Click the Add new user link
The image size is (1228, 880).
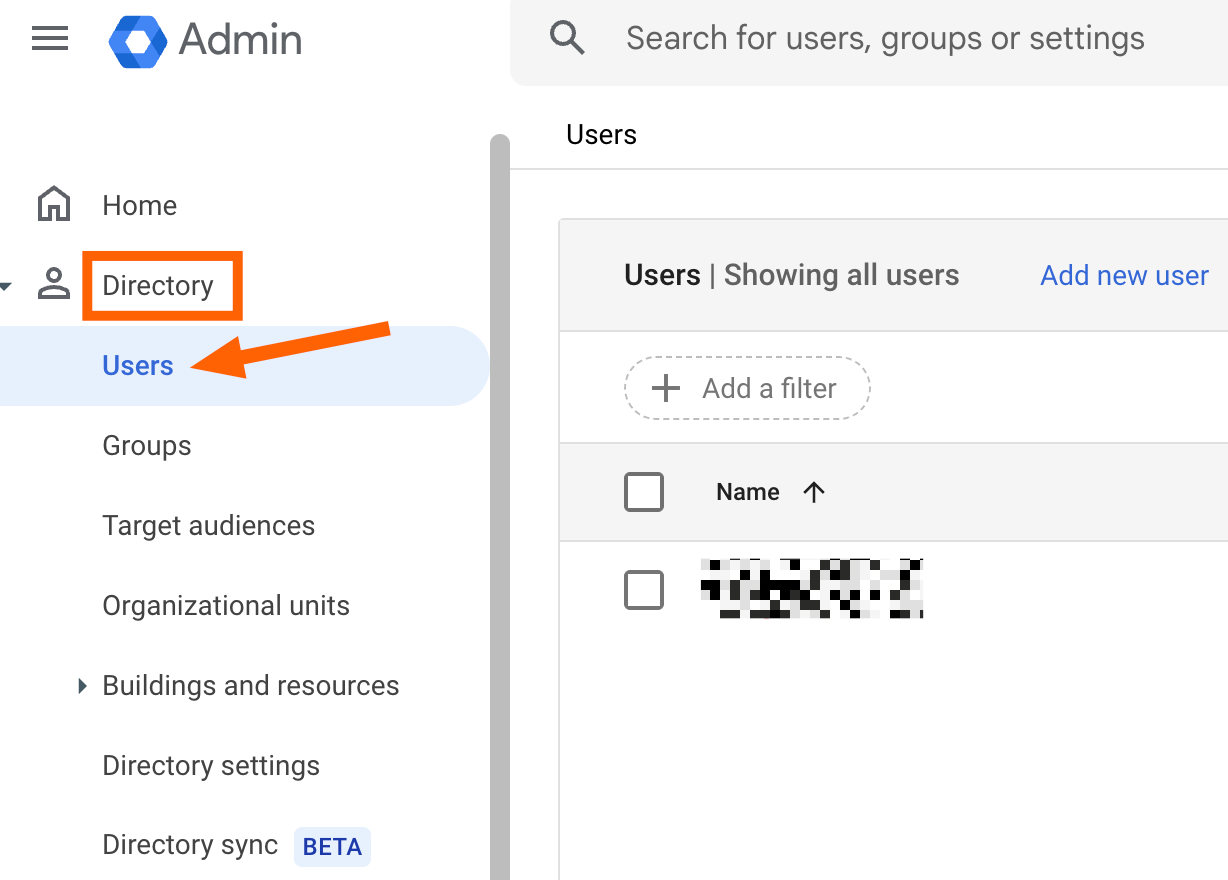coord(1124,276)
